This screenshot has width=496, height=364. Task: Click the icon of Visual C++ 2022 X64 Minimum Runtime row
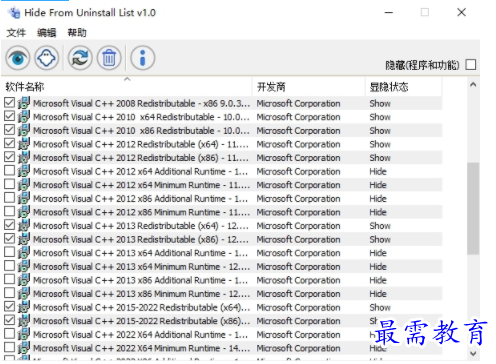point(24,348)
